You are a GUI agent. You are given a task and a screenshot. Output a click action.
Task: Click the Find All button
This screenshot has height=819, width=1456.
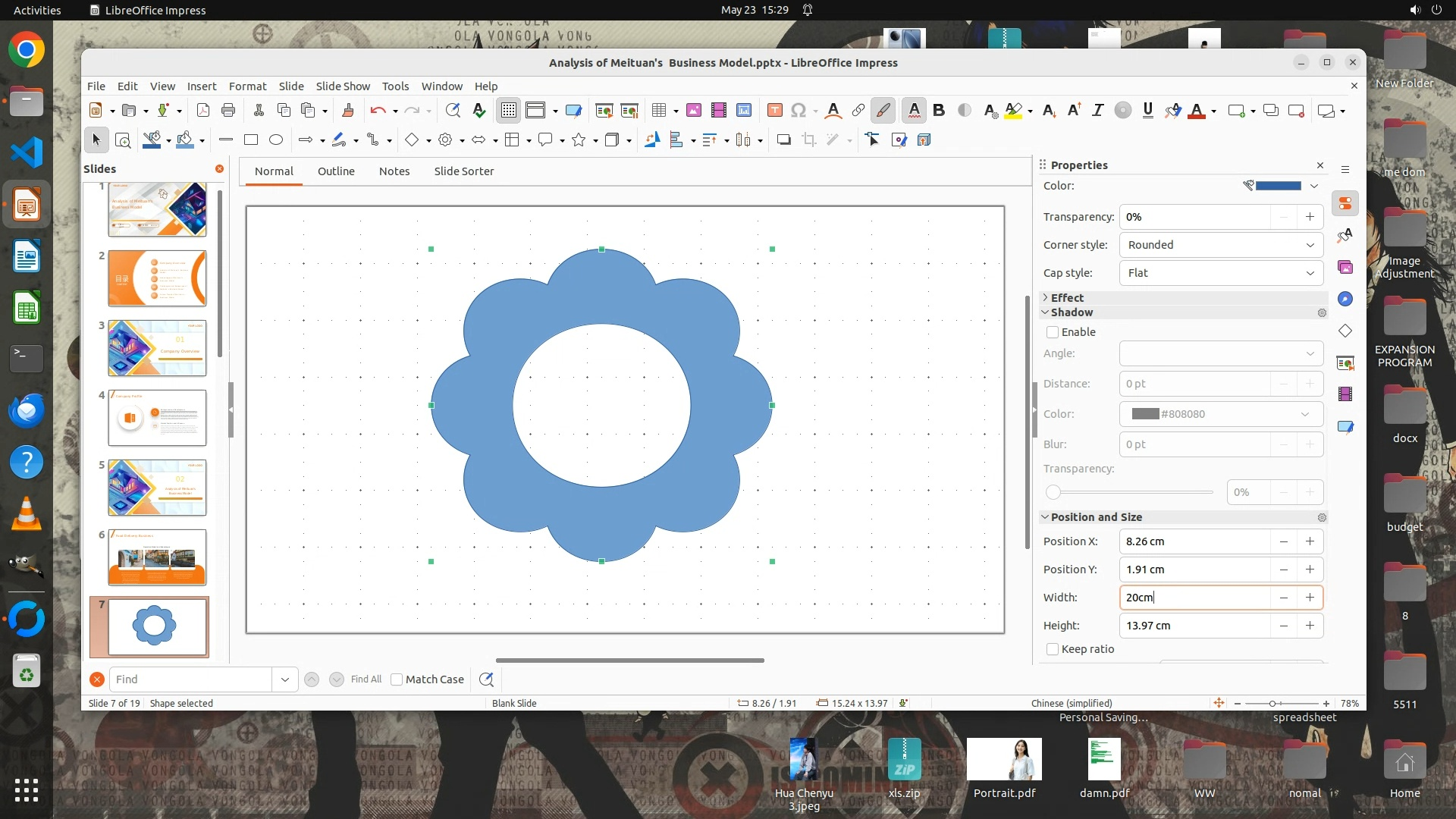click(366, 679)
